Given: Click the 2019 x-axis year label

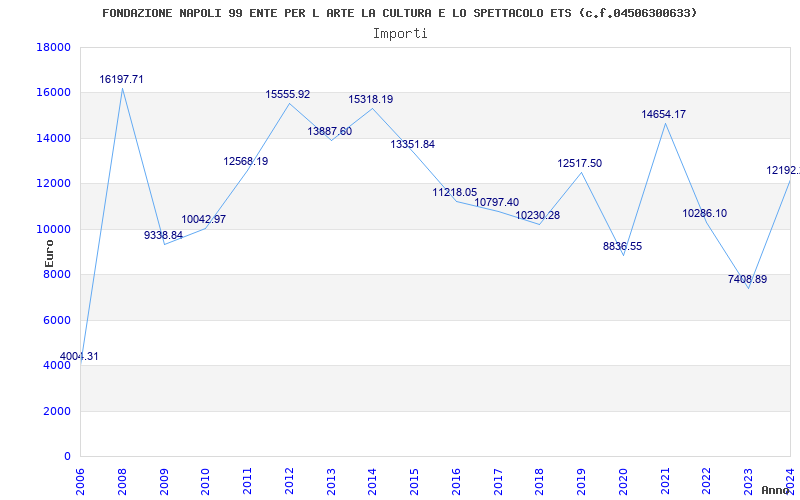Looking at the screenshot, I should point(581,482).
